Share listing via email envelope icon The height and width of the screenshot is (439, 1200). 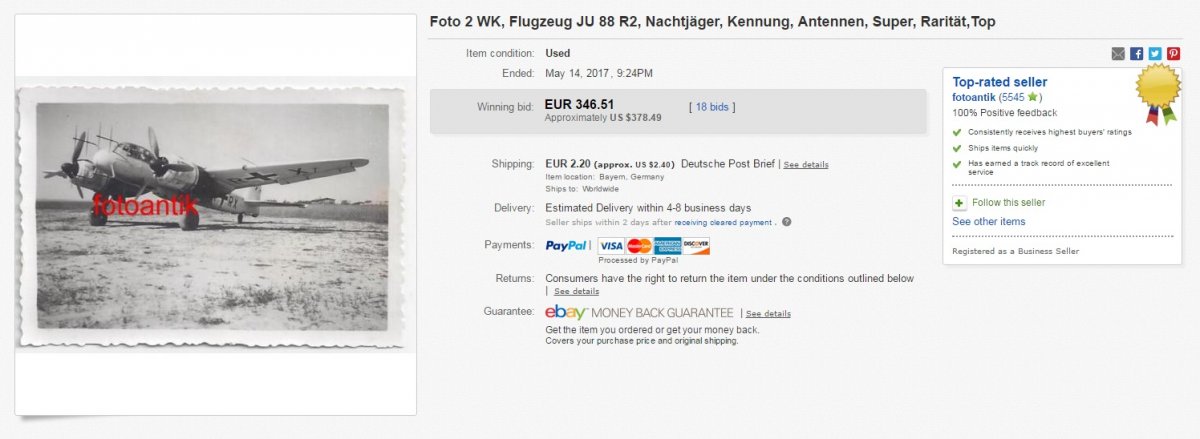(x=1118, y=53)
